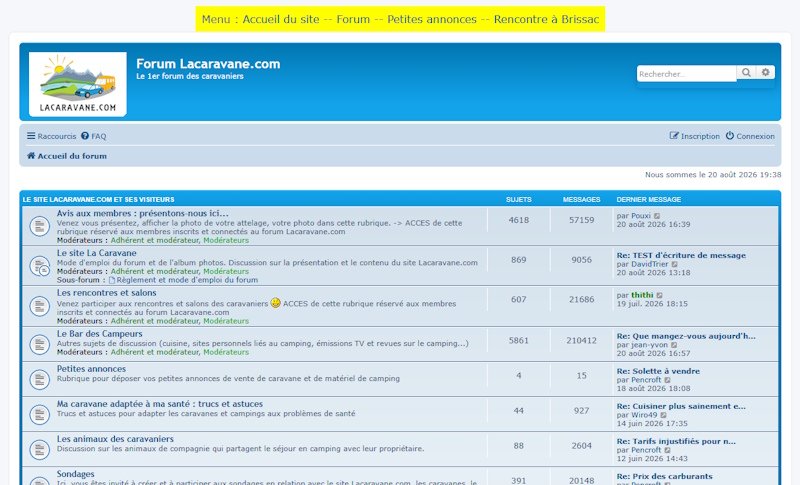800x485 pixels.
Task: Click the forum icon for Le Bar des Campeurs
Action: tap(39, 344)
